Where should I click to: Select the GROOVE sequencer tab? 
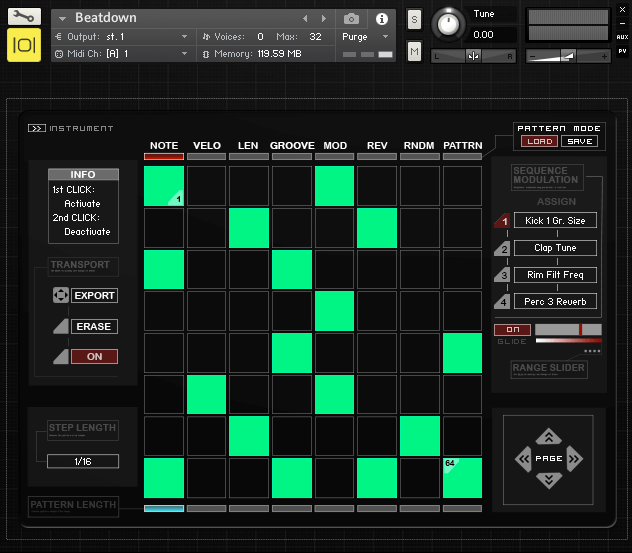[x=291, y=145]
